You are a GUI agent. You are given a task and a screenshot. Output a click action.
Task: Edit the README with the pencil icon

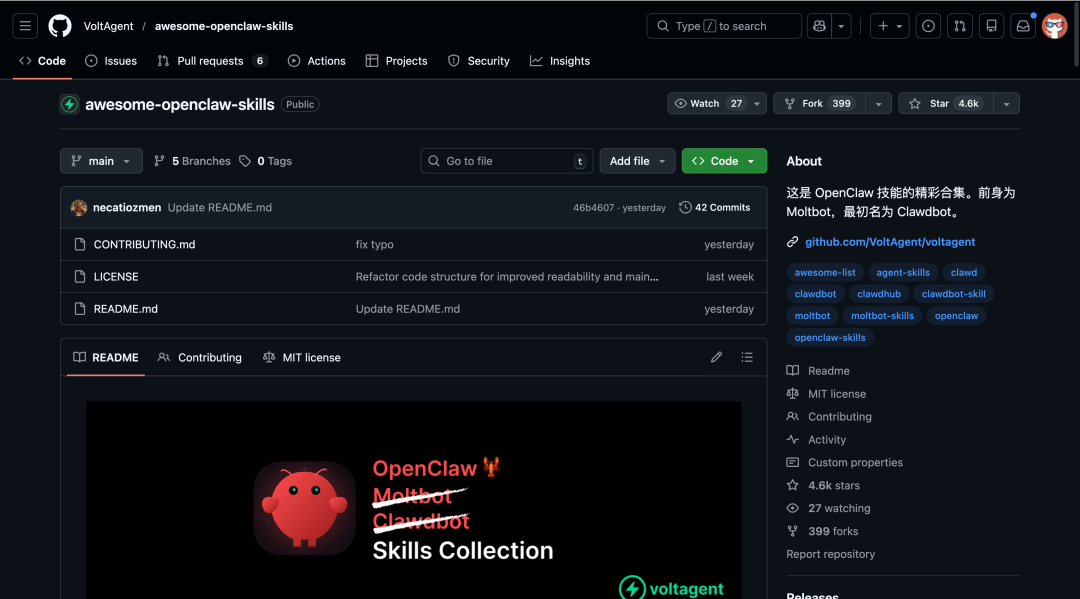[716, 357]
